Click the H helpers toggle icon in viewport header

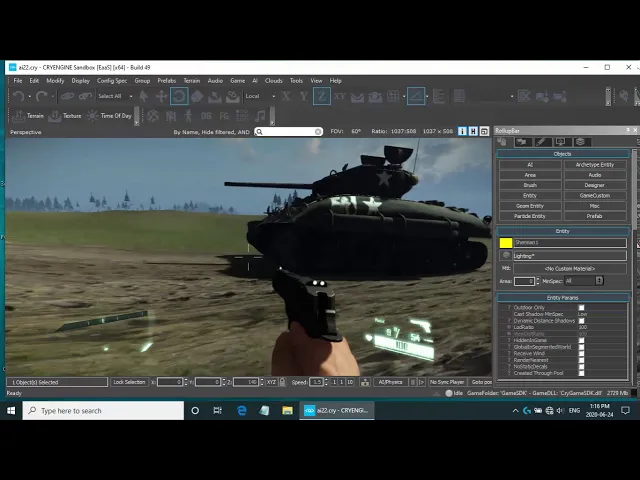473,131
